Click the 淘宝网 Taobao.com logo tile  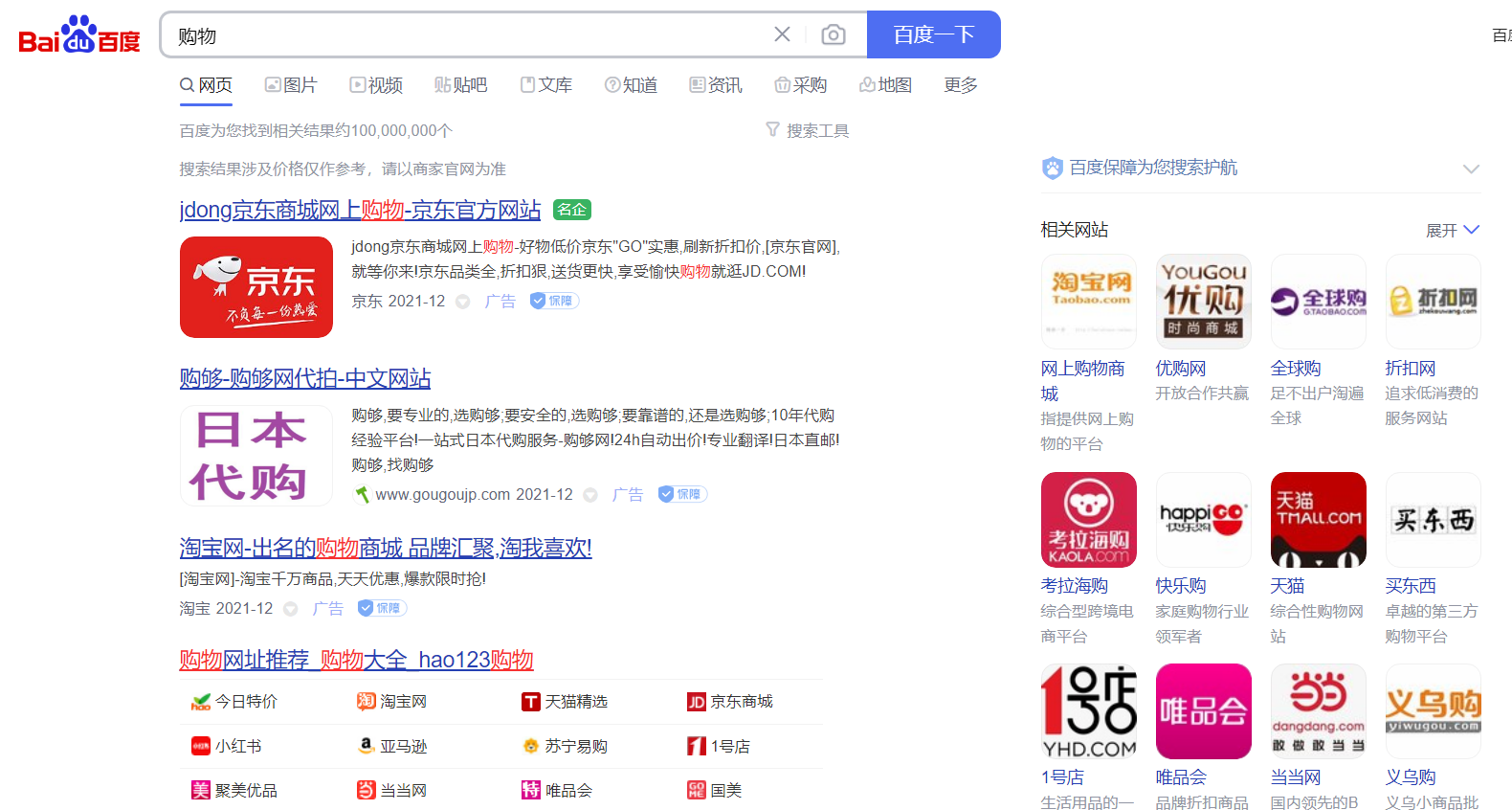click(x=1089, y=302)
